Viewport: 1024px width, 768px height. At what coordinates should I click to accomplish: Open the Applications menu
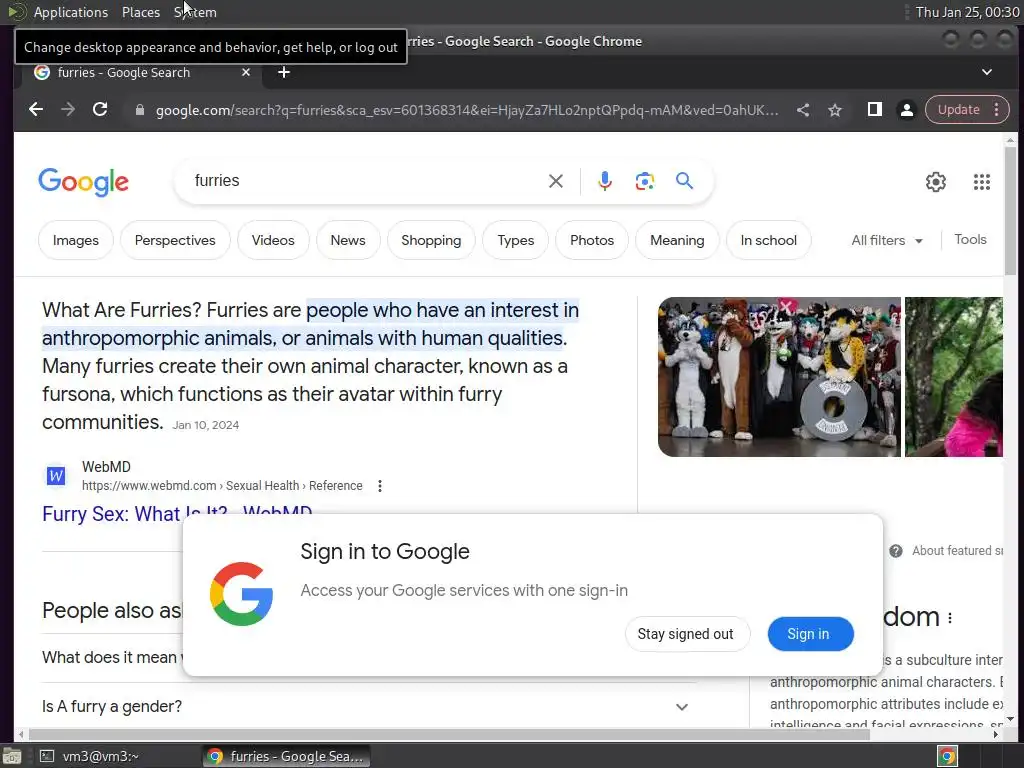click(x=71, y=12)
